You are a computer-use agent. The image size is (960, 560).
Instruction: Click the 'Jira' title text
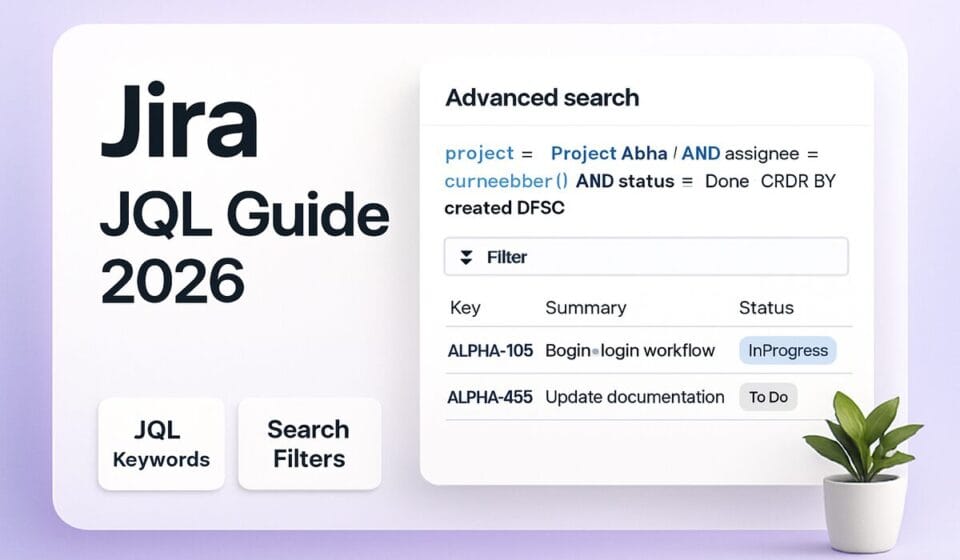click(179, 122)
